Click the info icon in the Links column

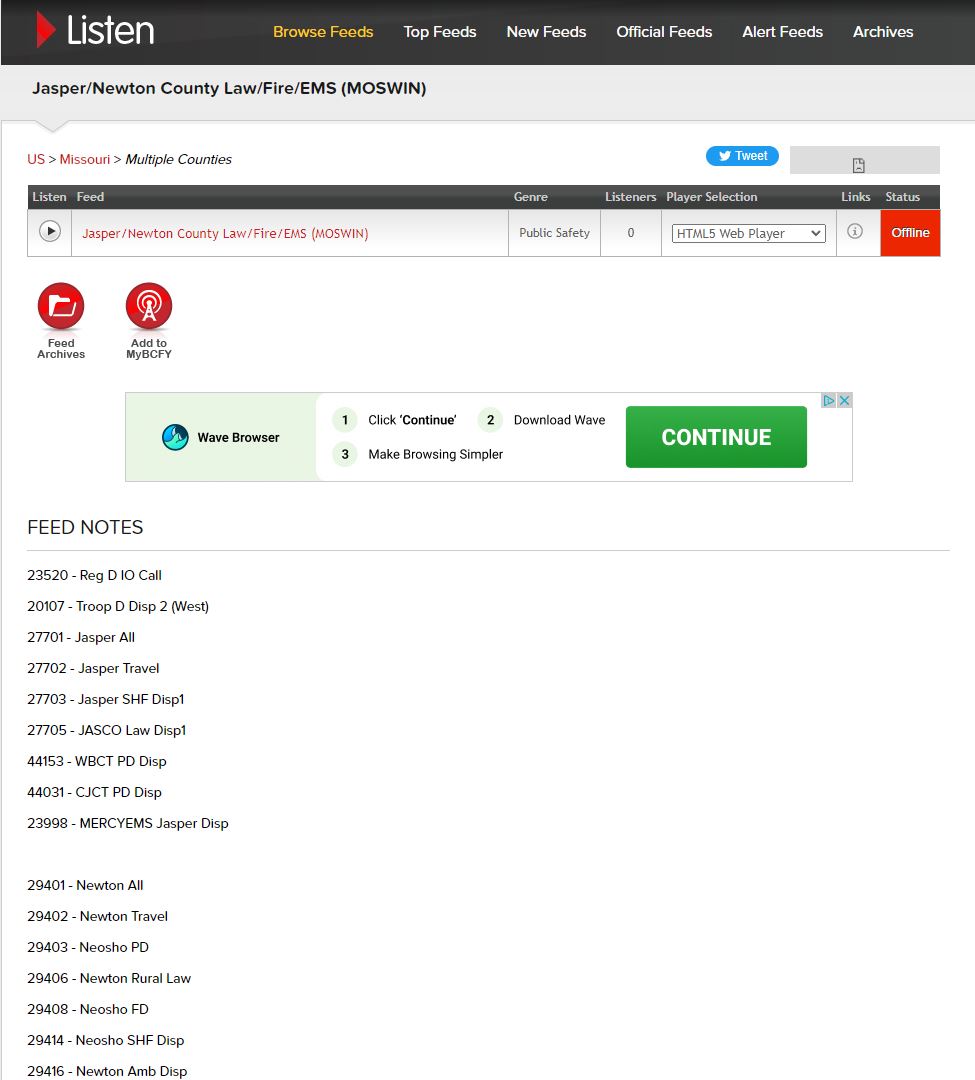click(857, 232)
